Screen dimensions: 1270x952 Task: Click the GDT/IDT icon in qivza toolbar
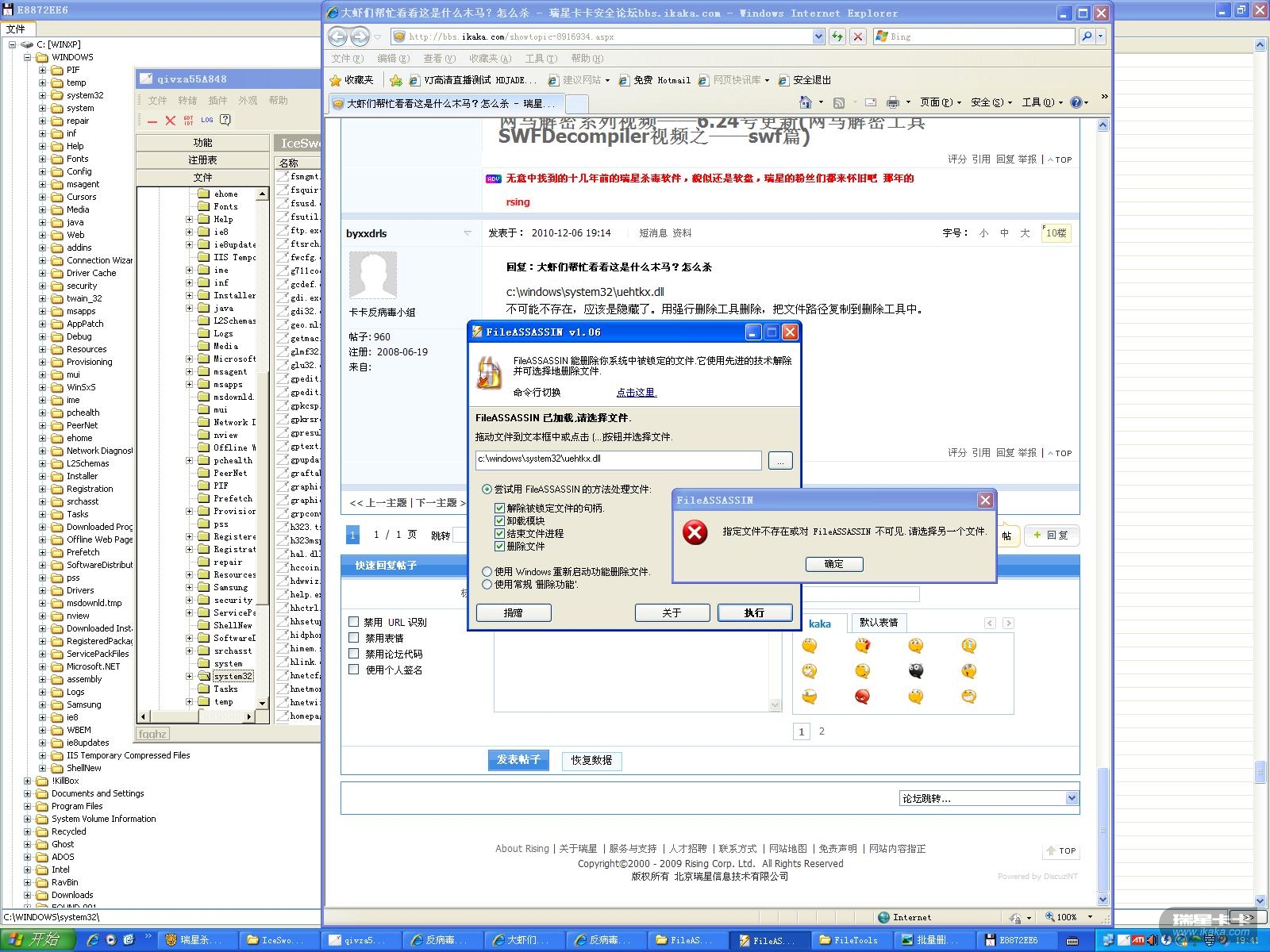tap(188, 121)
